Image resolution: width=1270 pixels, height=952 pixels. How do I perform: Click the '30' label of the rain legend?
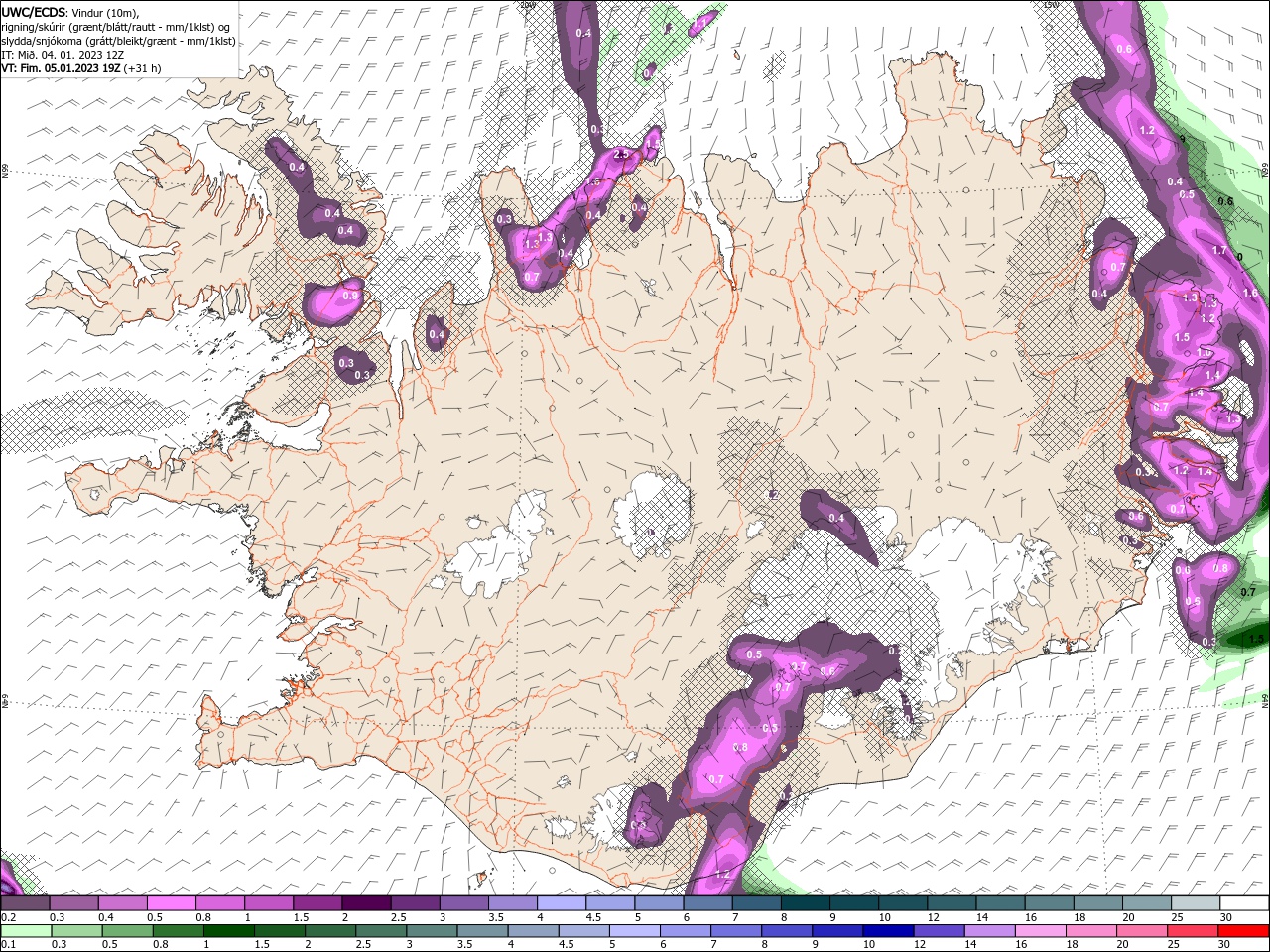click(x=1226, y=945)
